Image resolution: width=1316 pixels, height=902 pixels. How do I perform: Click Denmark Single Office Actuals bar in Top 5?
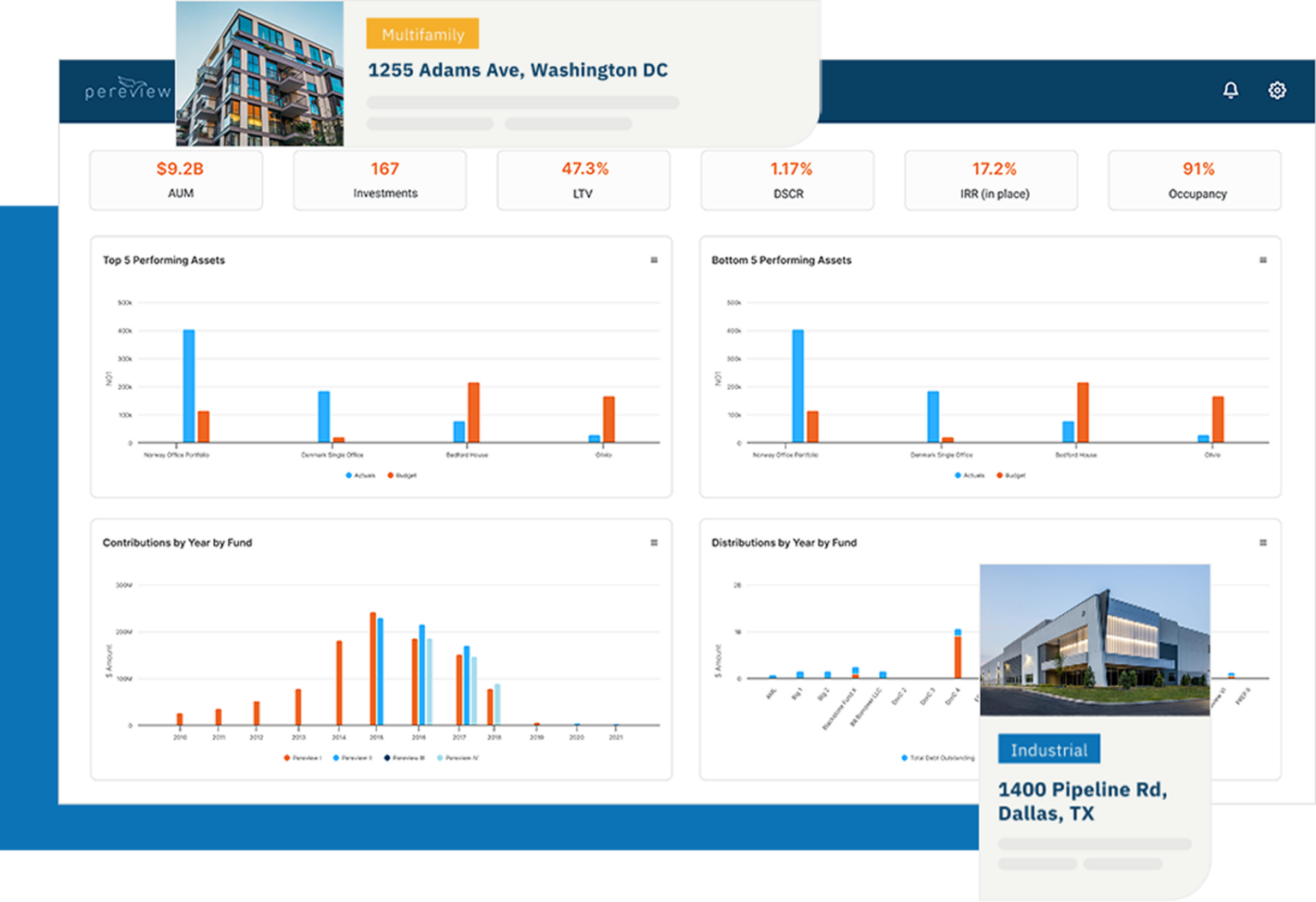tap(324, 417)
